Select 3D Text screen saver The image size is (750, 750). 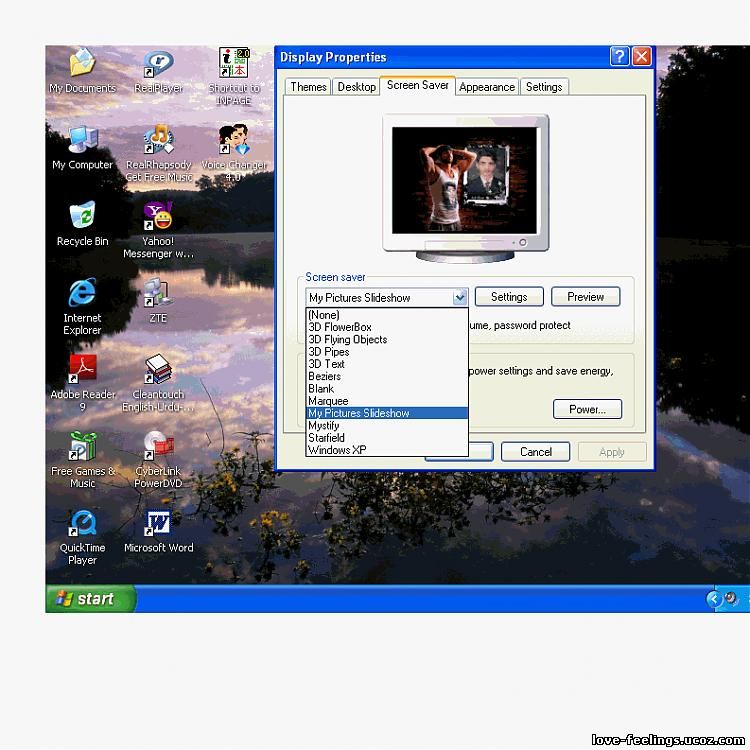pyautogui.click(x=386, y=364)
